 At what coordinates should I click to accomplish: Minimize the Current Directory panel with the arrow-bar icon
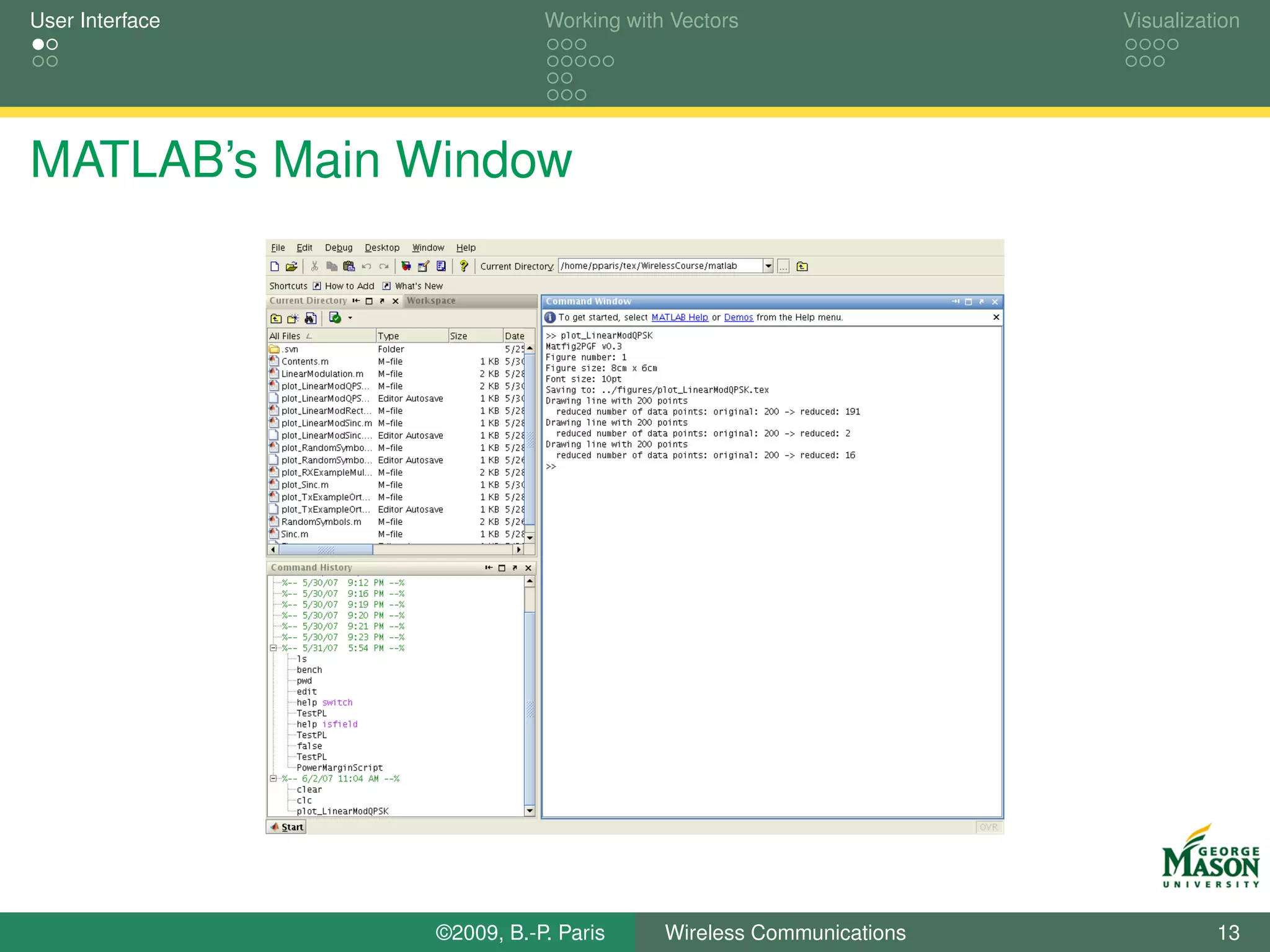click(x=356, y=301)
